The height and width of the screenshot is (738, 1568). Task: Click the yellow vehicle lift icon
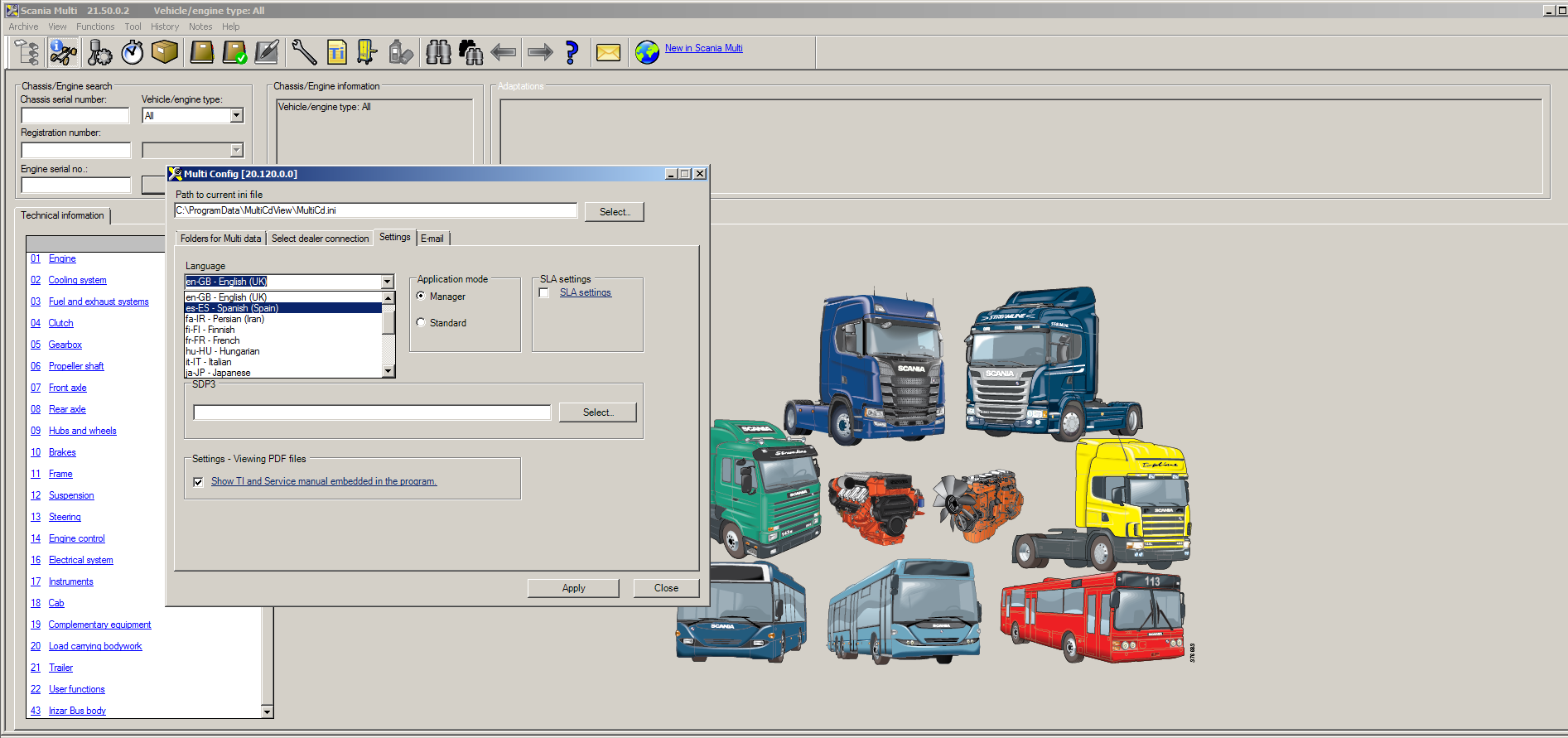point(367,52)
